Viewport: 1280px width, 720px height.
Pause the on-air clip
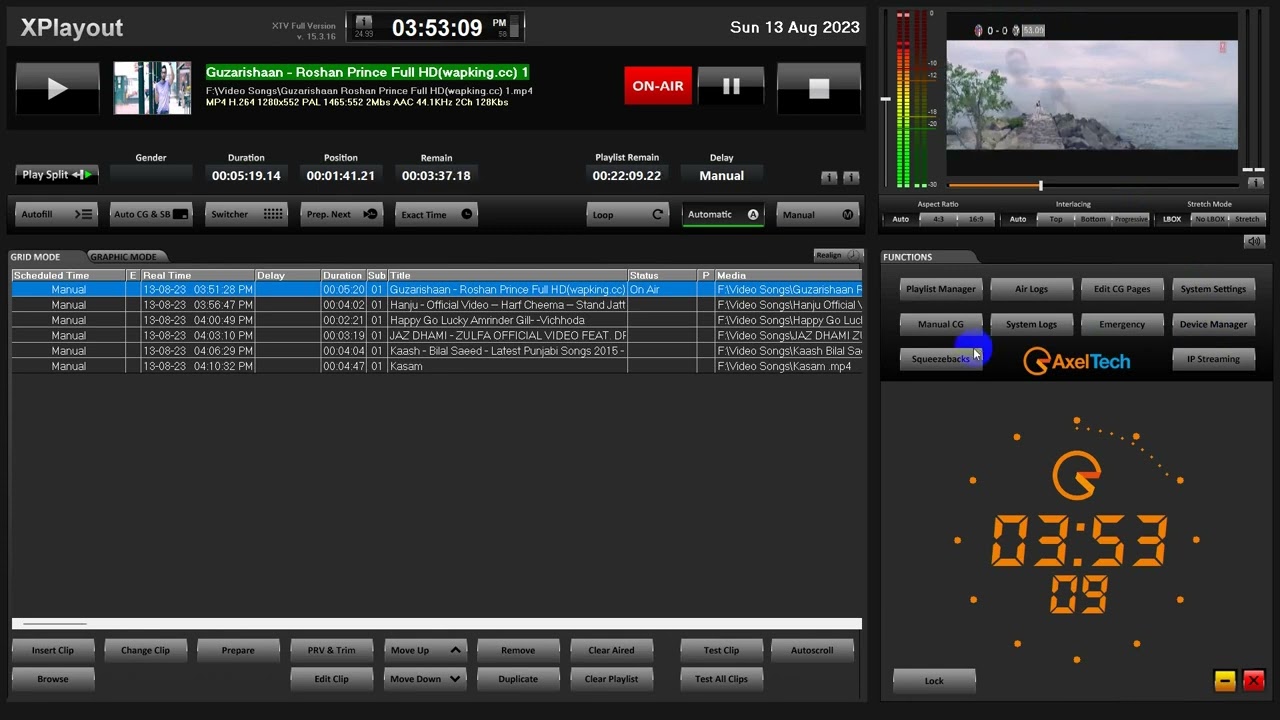[731, 87]
